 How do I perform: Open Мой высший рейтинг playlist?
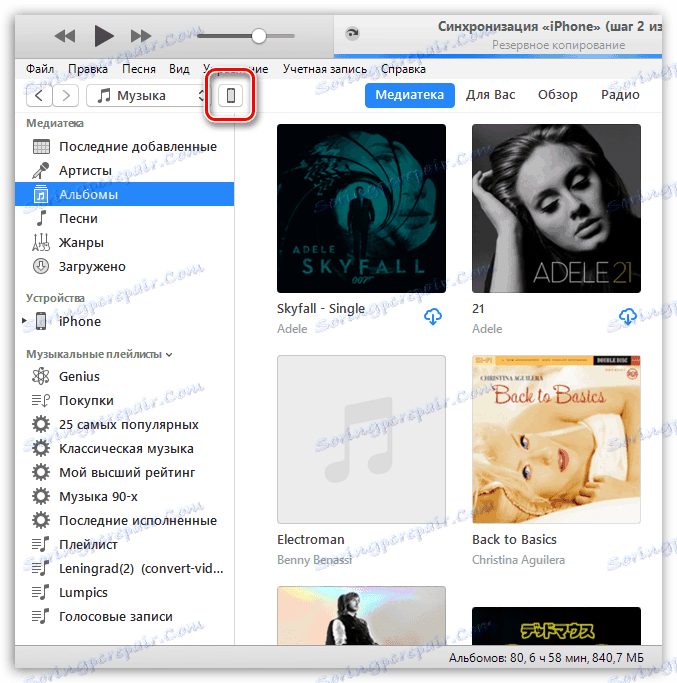tap(125, 472)
